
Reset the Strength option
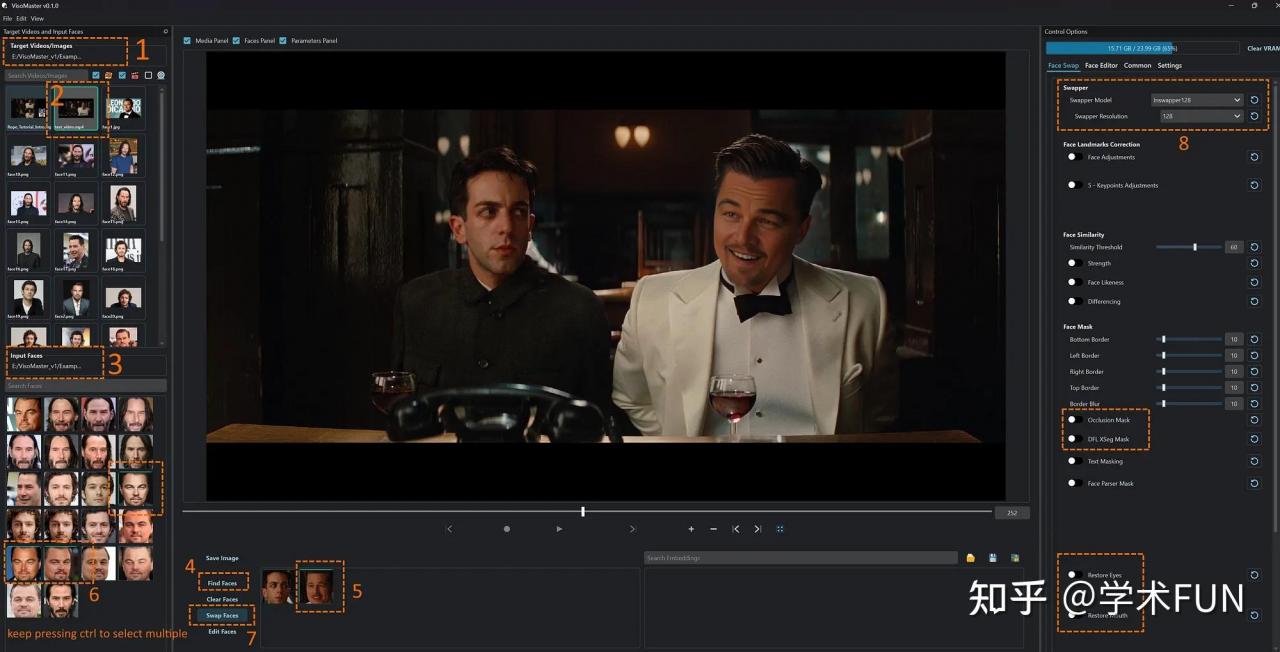pos(1254,263)
